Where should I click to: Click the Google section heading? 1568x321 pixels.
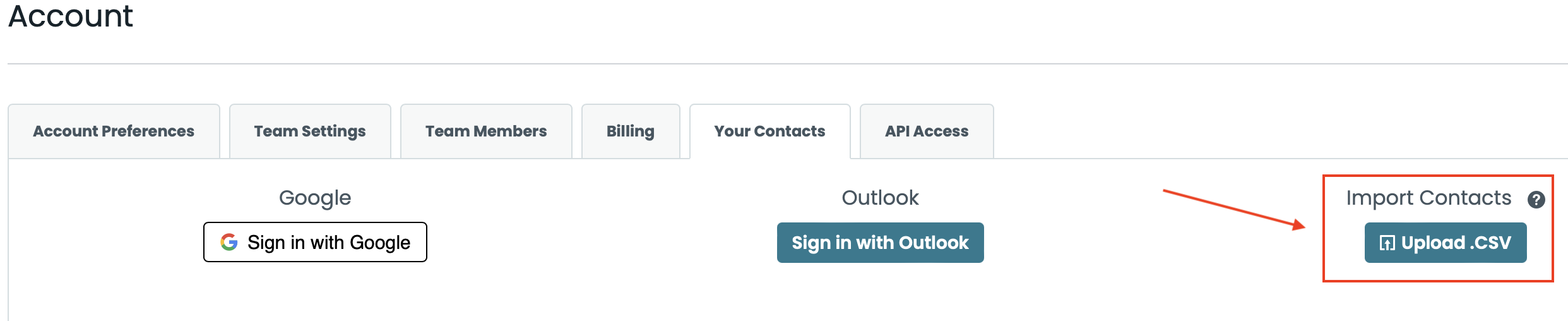click(x=315, y=198)
